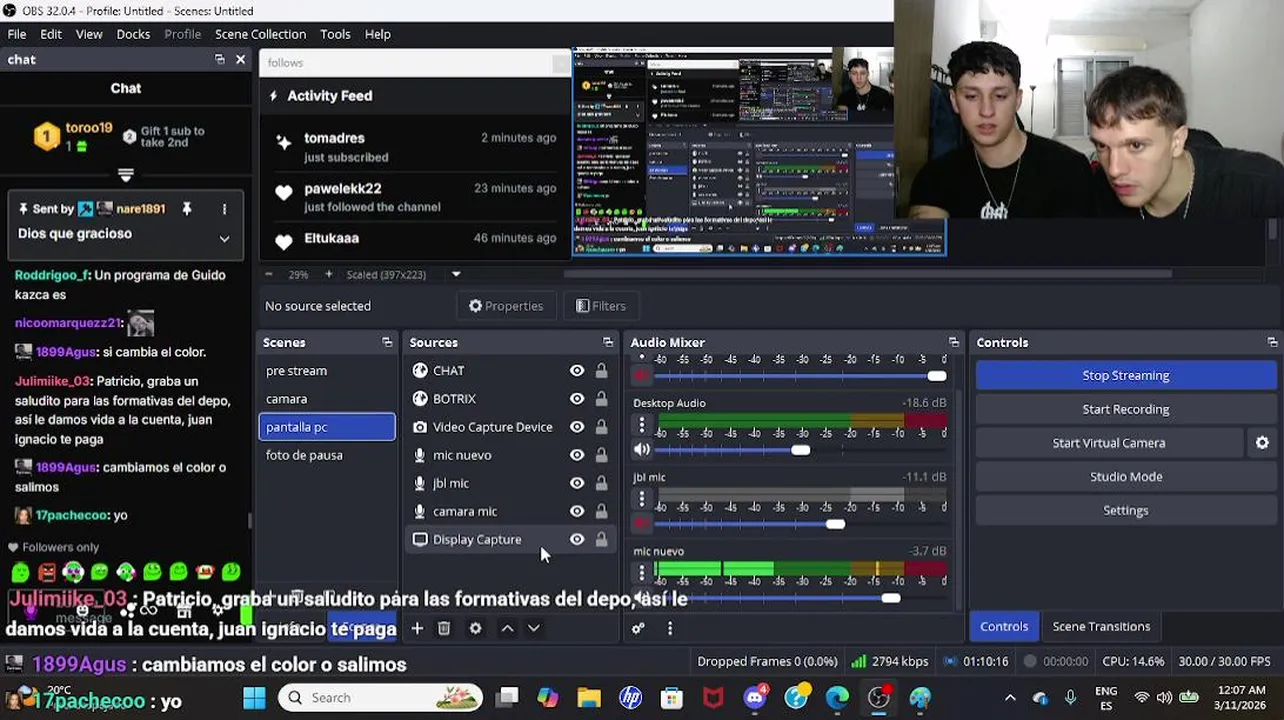Image resolution: width=1284 pixels, height=720 pixels.
Task: Open the Edit menu
Action: (51, 34)
